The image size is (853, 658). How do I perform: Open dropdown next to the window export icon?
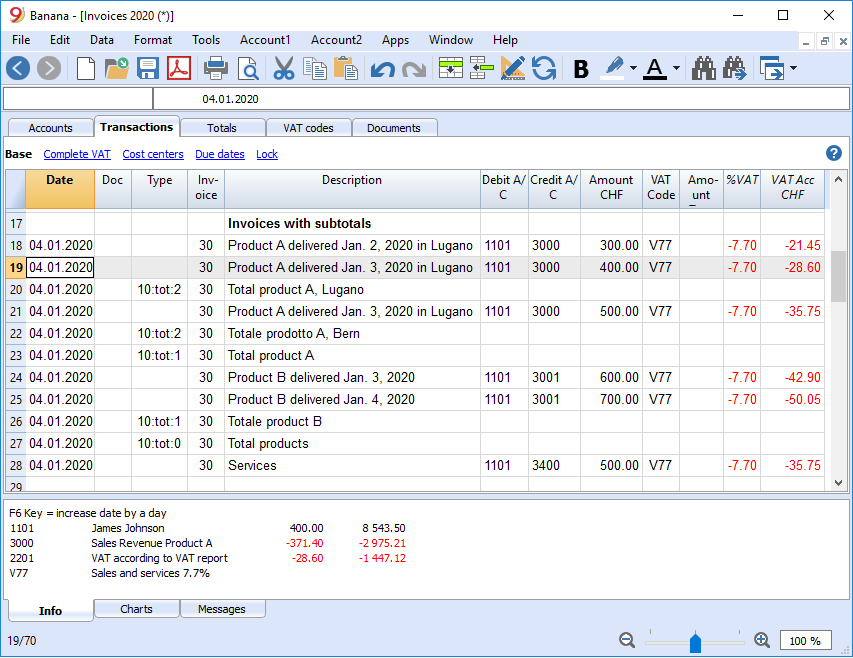click(x=793, y=69)
